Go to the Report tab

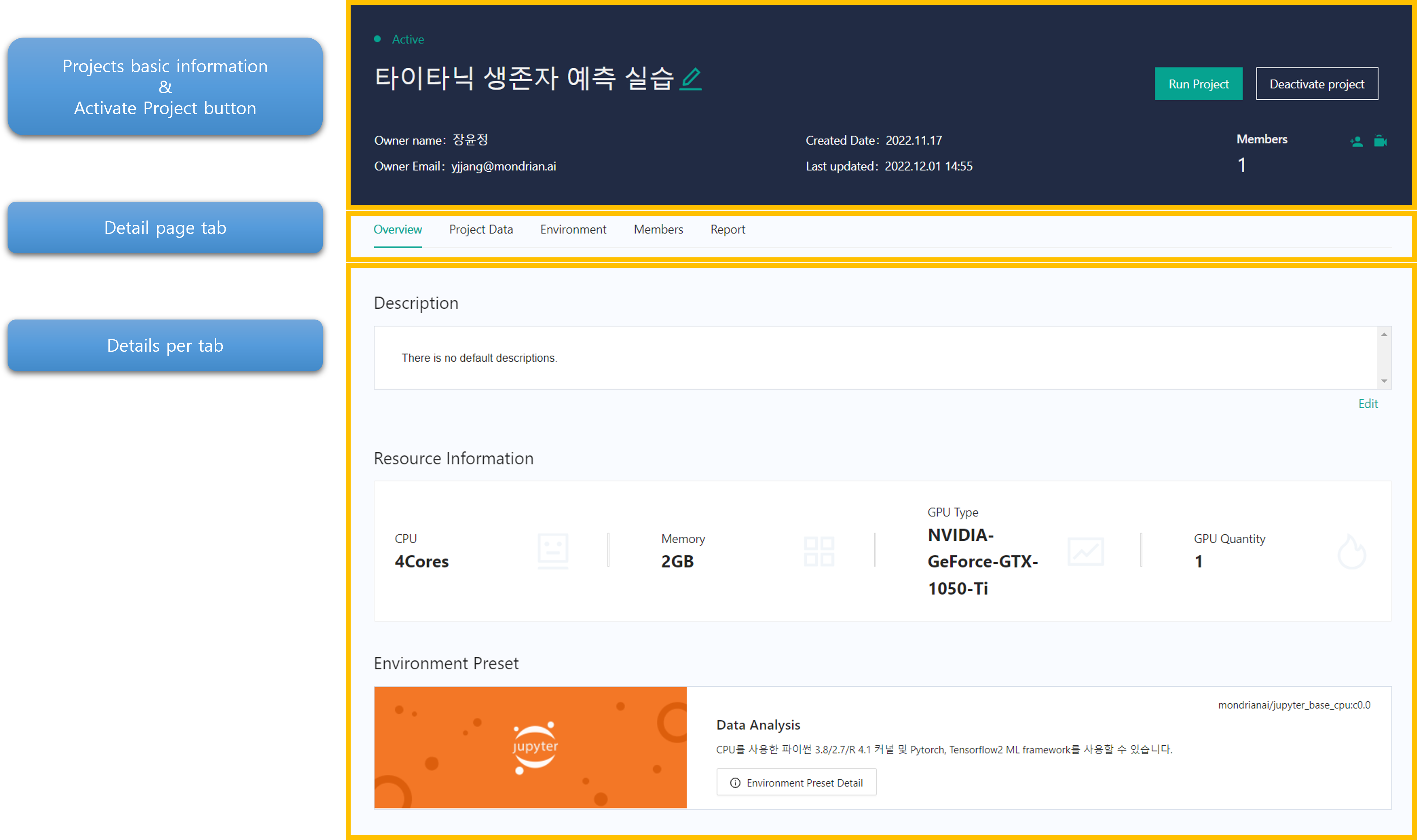(727, 229)
